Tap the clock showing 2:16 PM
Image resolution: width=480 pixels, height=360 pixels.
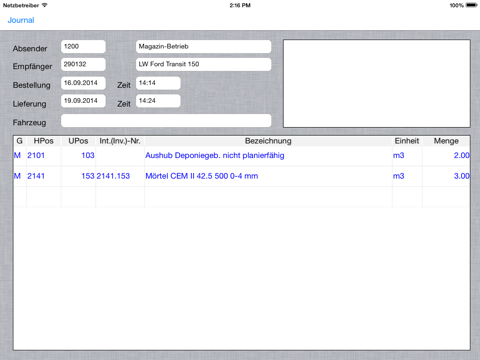[x=240, y=5]
